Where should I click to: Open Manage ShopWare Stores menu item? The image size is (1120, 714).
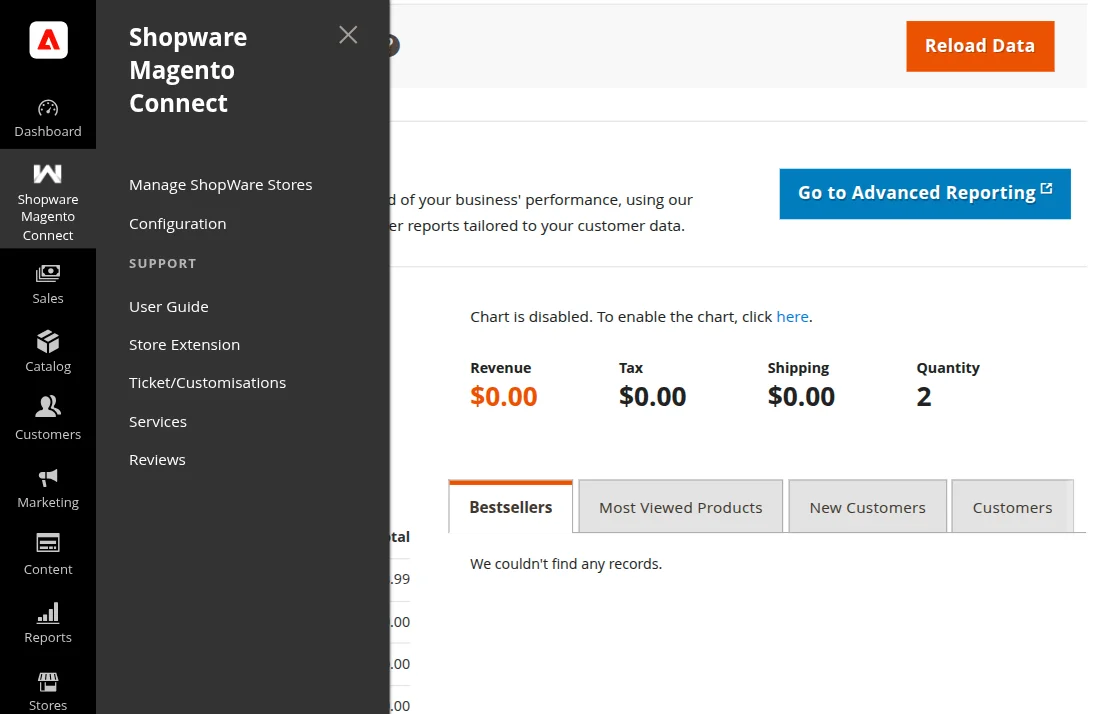pos(221,185)
